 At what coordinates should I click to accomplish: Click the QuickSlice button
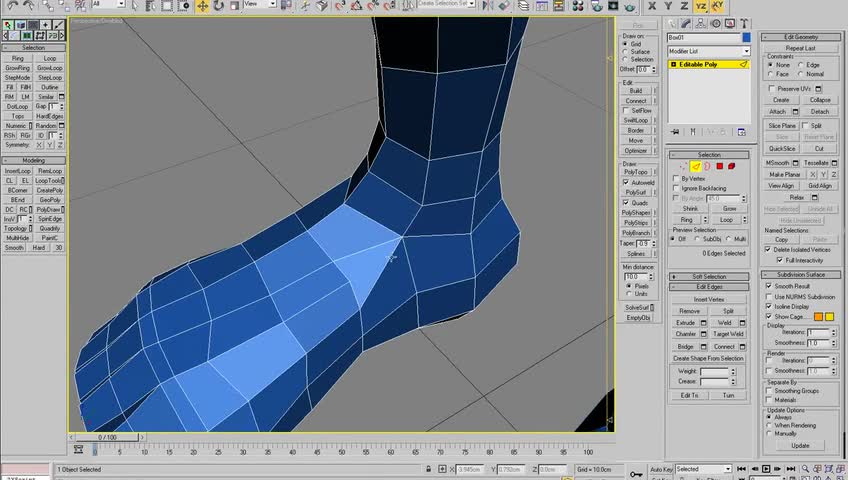click(x=782, y=148)
